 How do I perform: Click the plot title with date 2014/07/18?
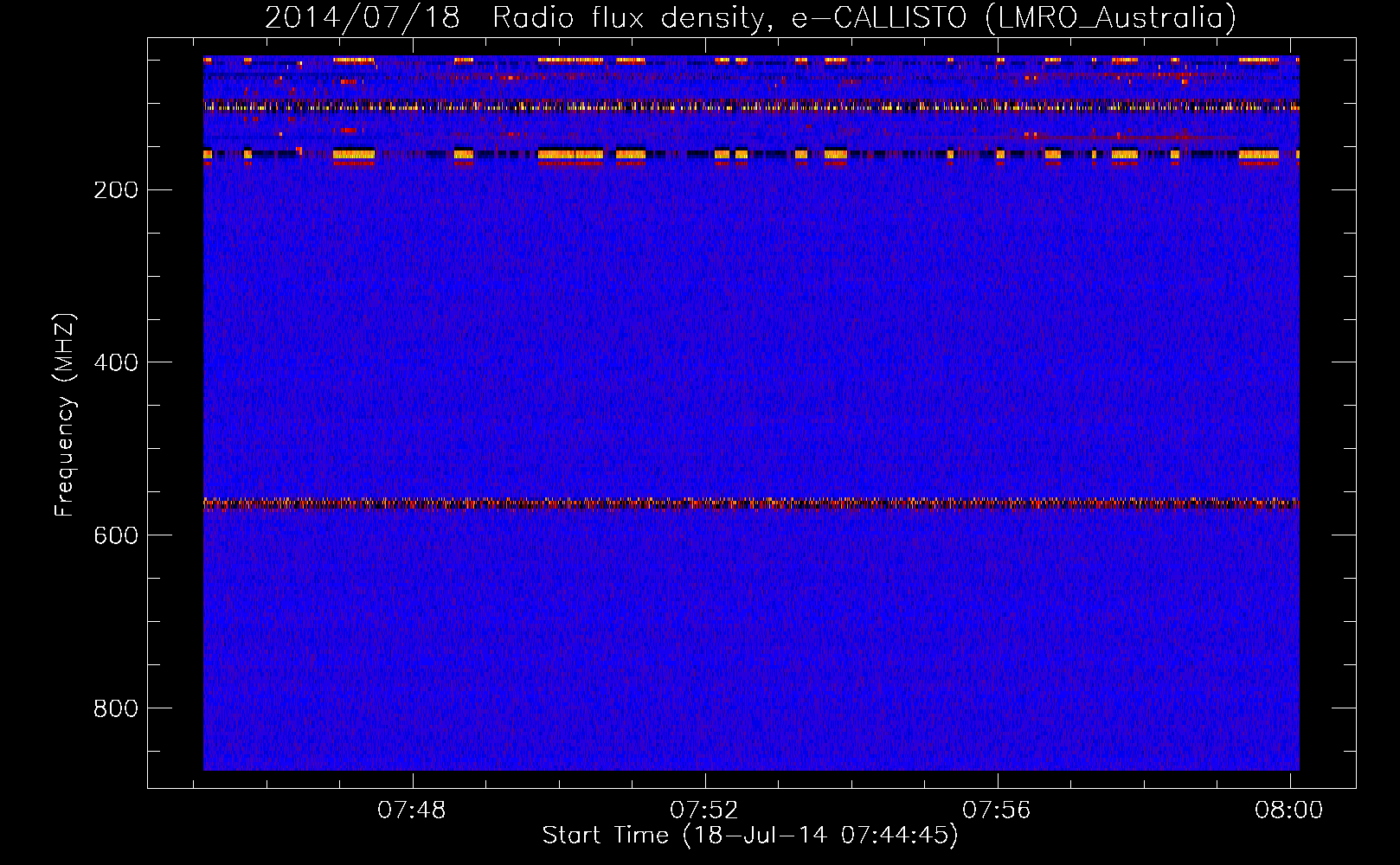(750, 17)
